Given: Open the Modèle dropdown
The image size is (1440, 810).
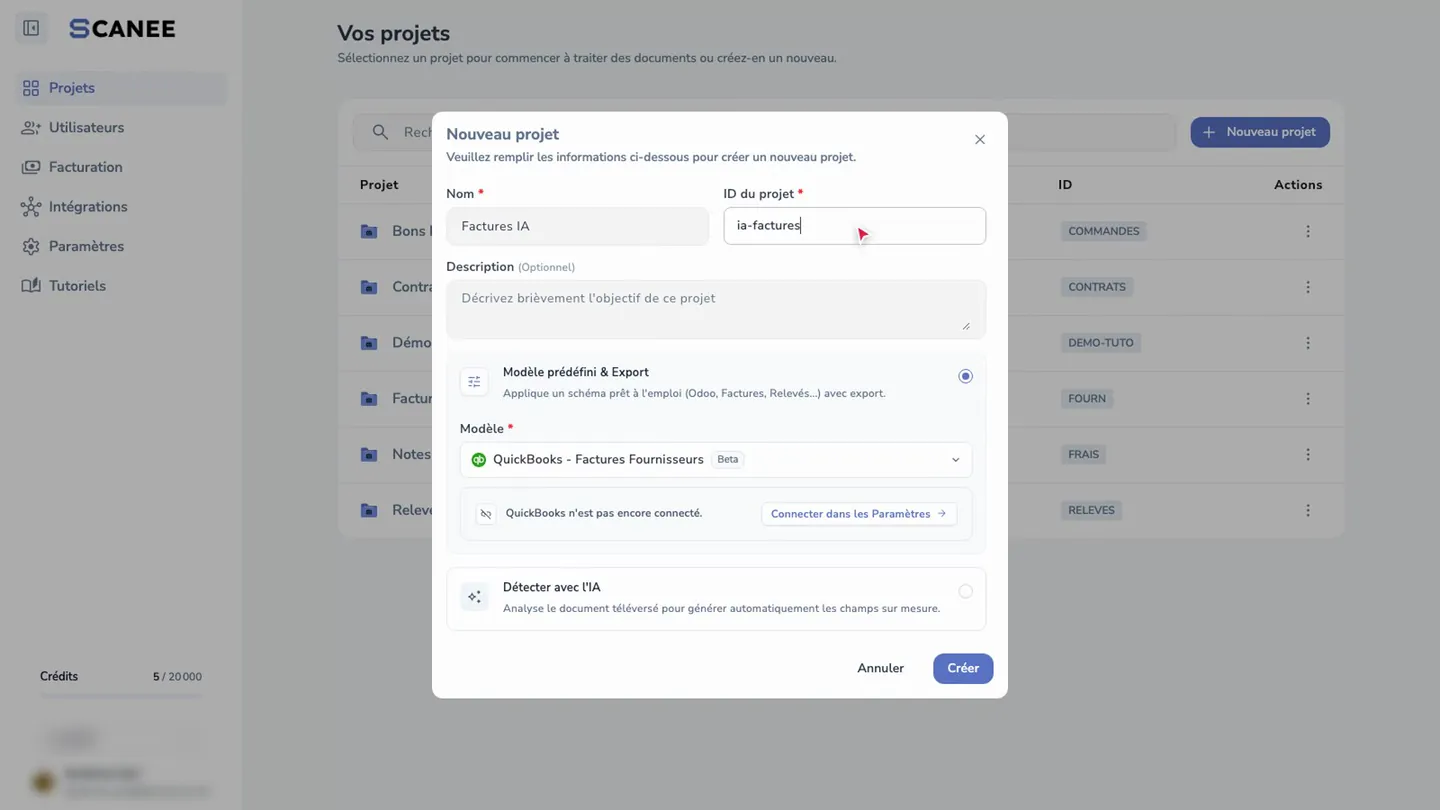Looking at the screenshot, I should coord(716,460).
